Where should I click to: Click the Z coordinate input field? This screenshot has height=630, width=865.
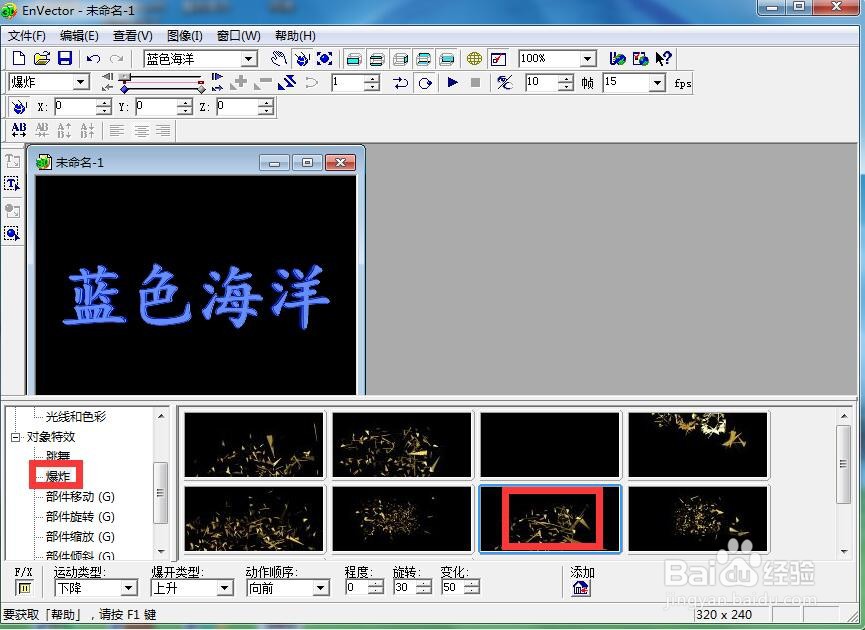point(237,106)
